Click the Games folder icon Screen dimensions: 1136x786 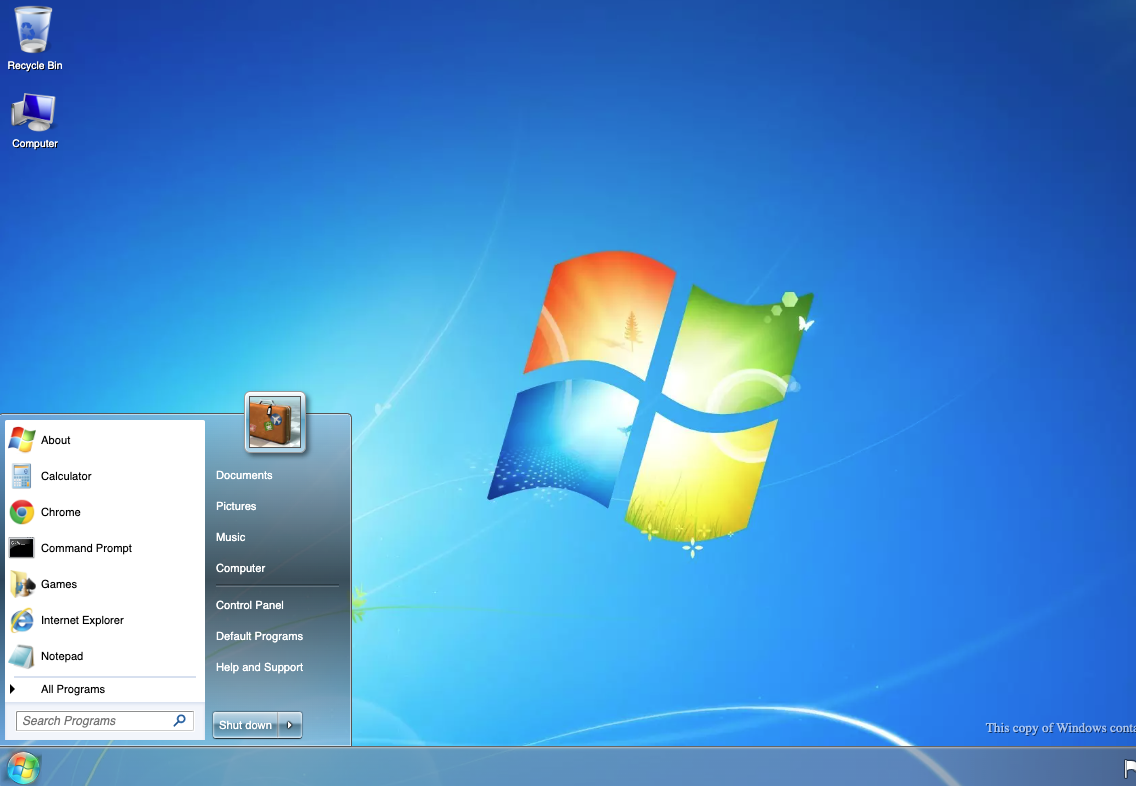point(22,584)
